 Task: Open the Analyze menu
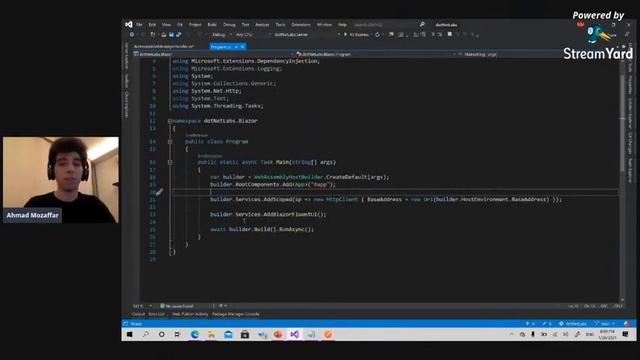262,25
